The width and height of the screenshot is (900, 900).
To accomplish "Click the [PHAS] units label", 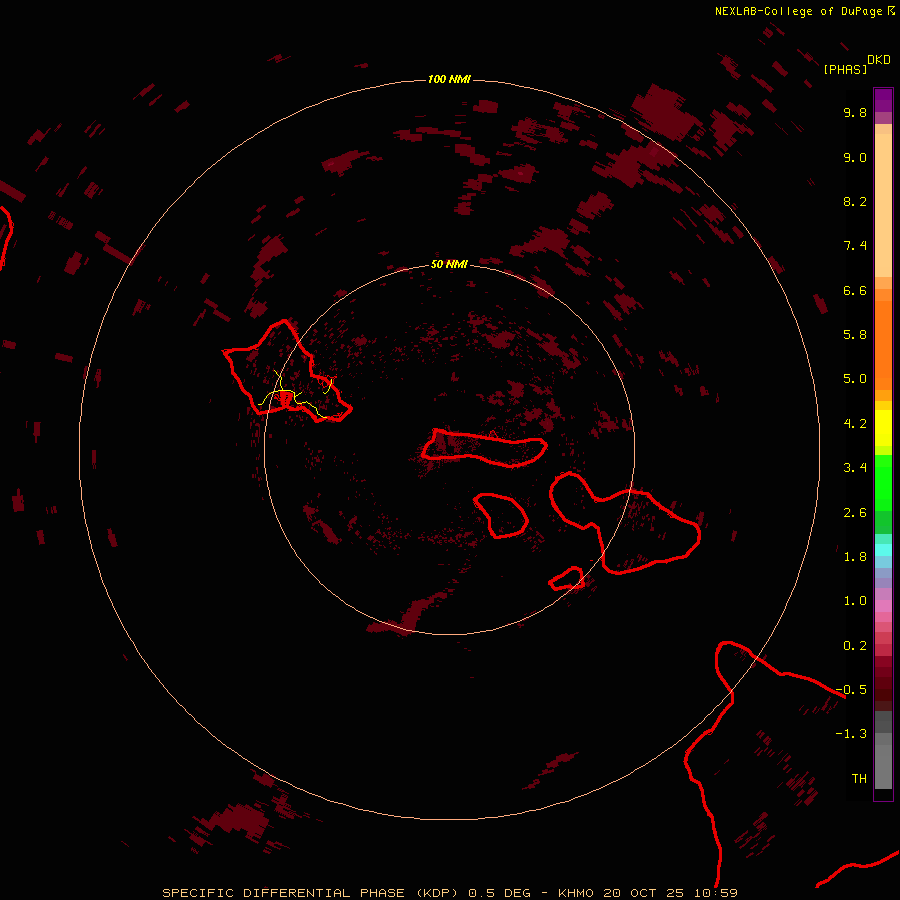I will [x=845, y=69].
